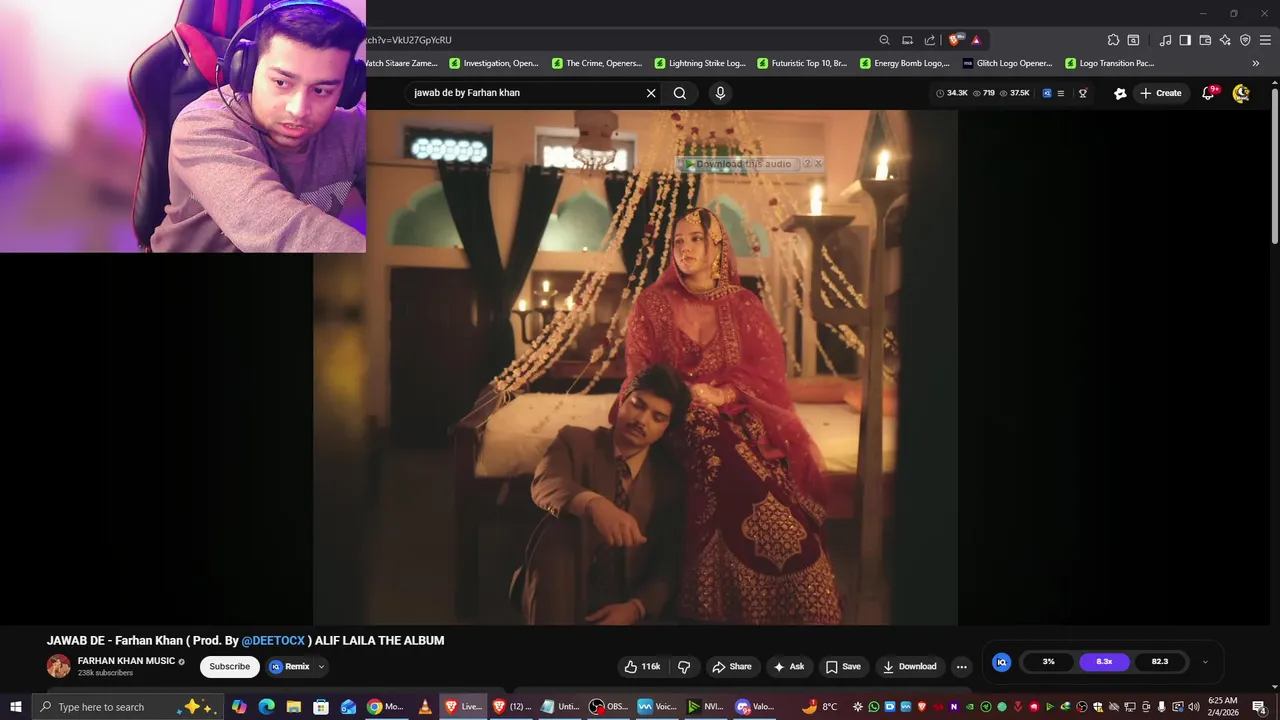Open the Brave VPN shield icon

1245,40
